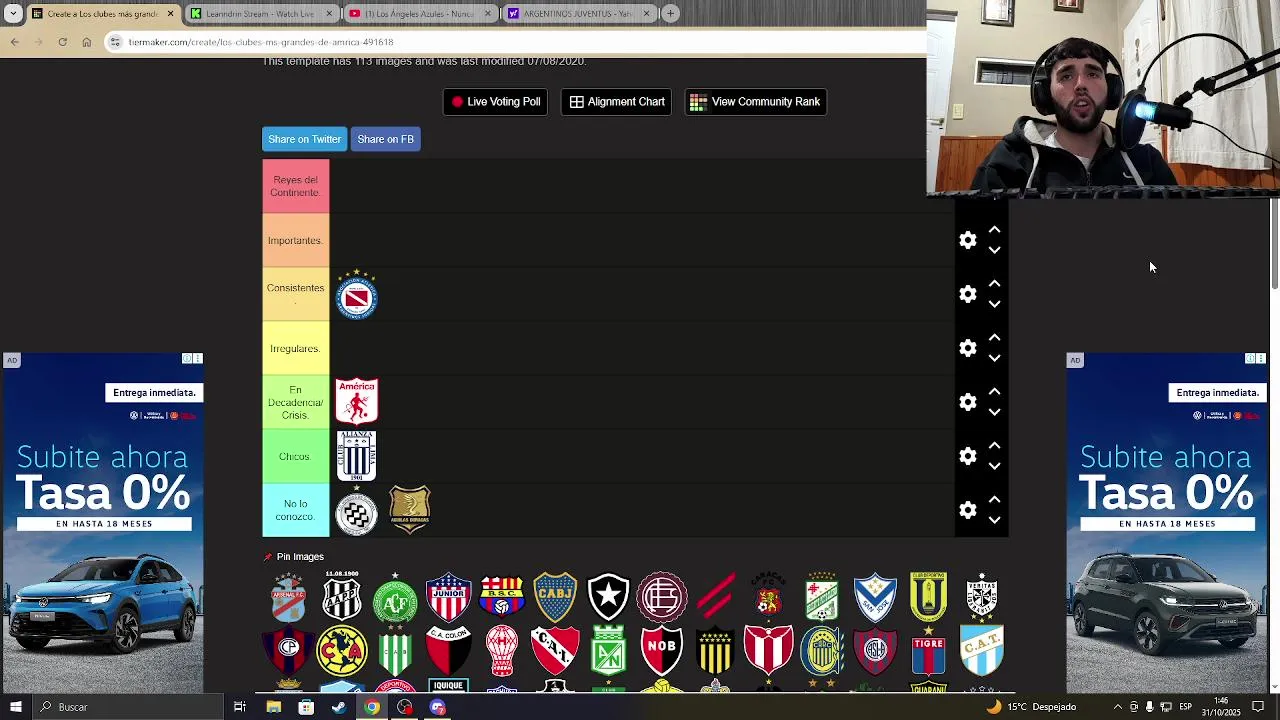Switch to Los Ángeles Azules YouTube tab
1280x720 pixels.
[419, 13]
